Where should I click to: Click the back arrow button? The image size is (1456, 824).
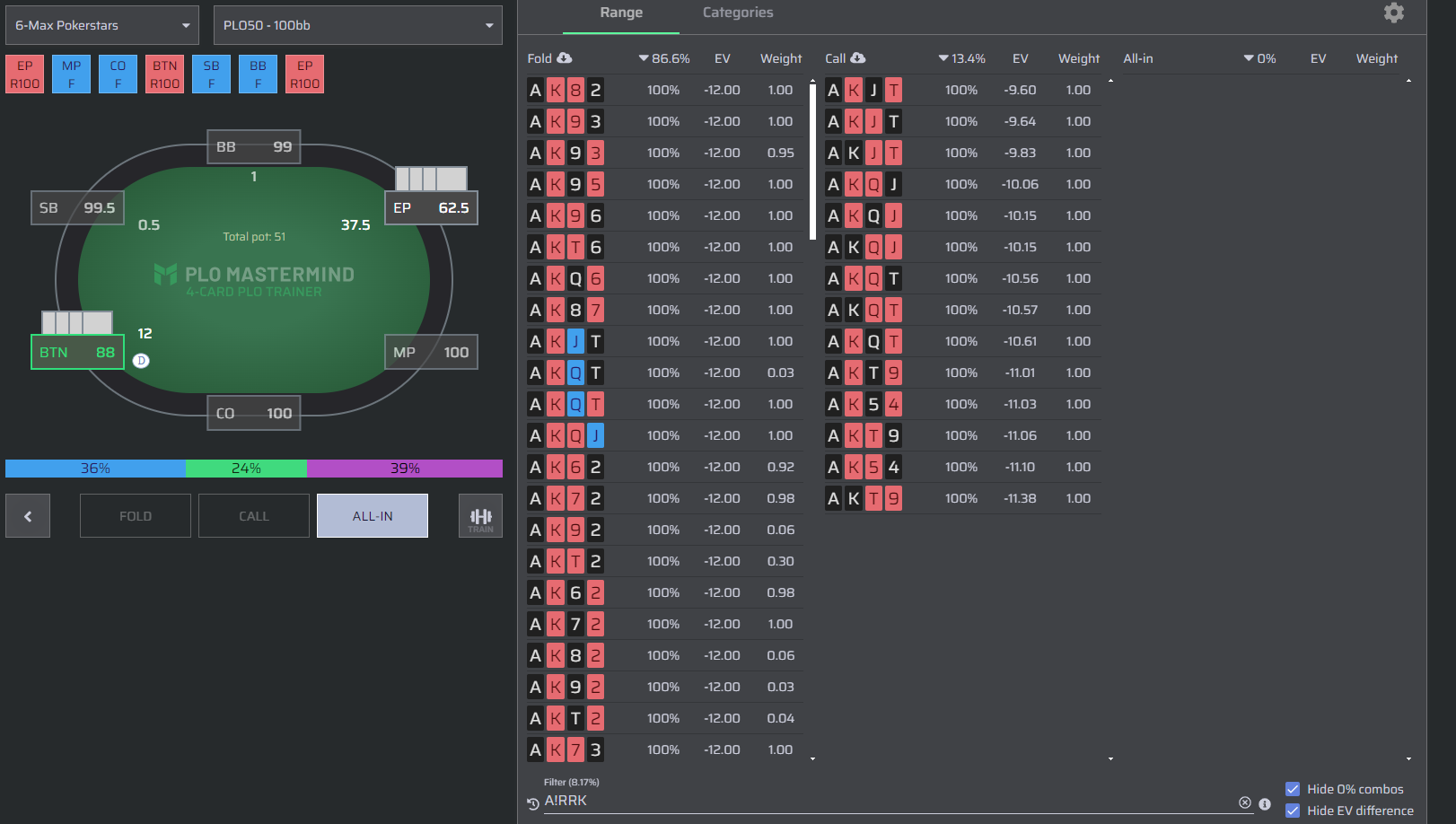coord(28,516)
